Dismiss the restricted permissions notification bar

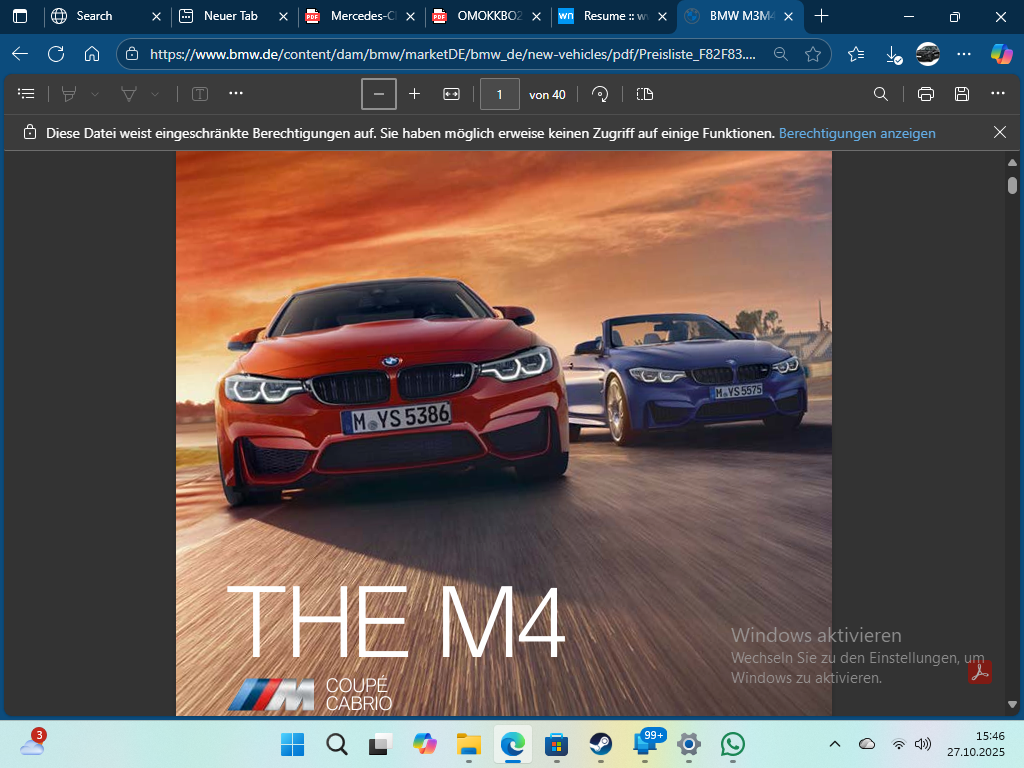point(1000,132)
